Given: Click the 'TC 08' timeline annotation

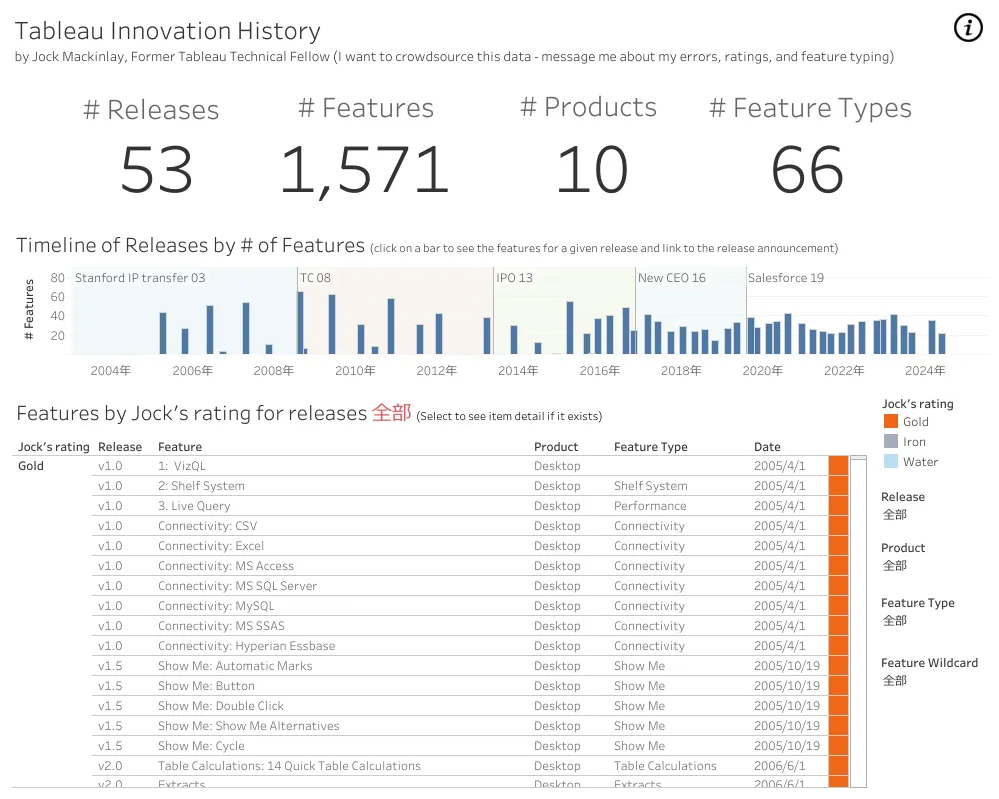Looking at the screenshot, I should tap(315, 278).
